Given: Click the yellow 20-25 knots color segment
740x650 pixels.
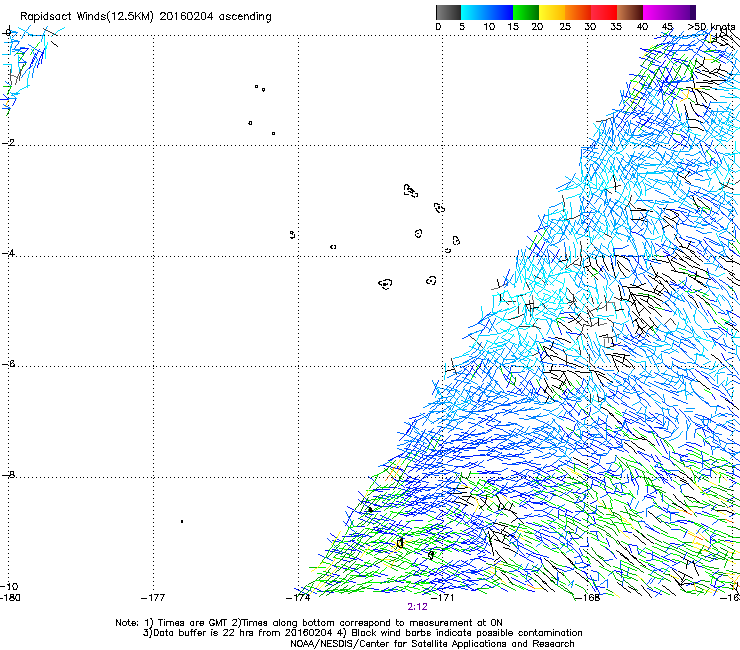Looking at the screenshot, I should pyautogui.click(x=552, y=12).
